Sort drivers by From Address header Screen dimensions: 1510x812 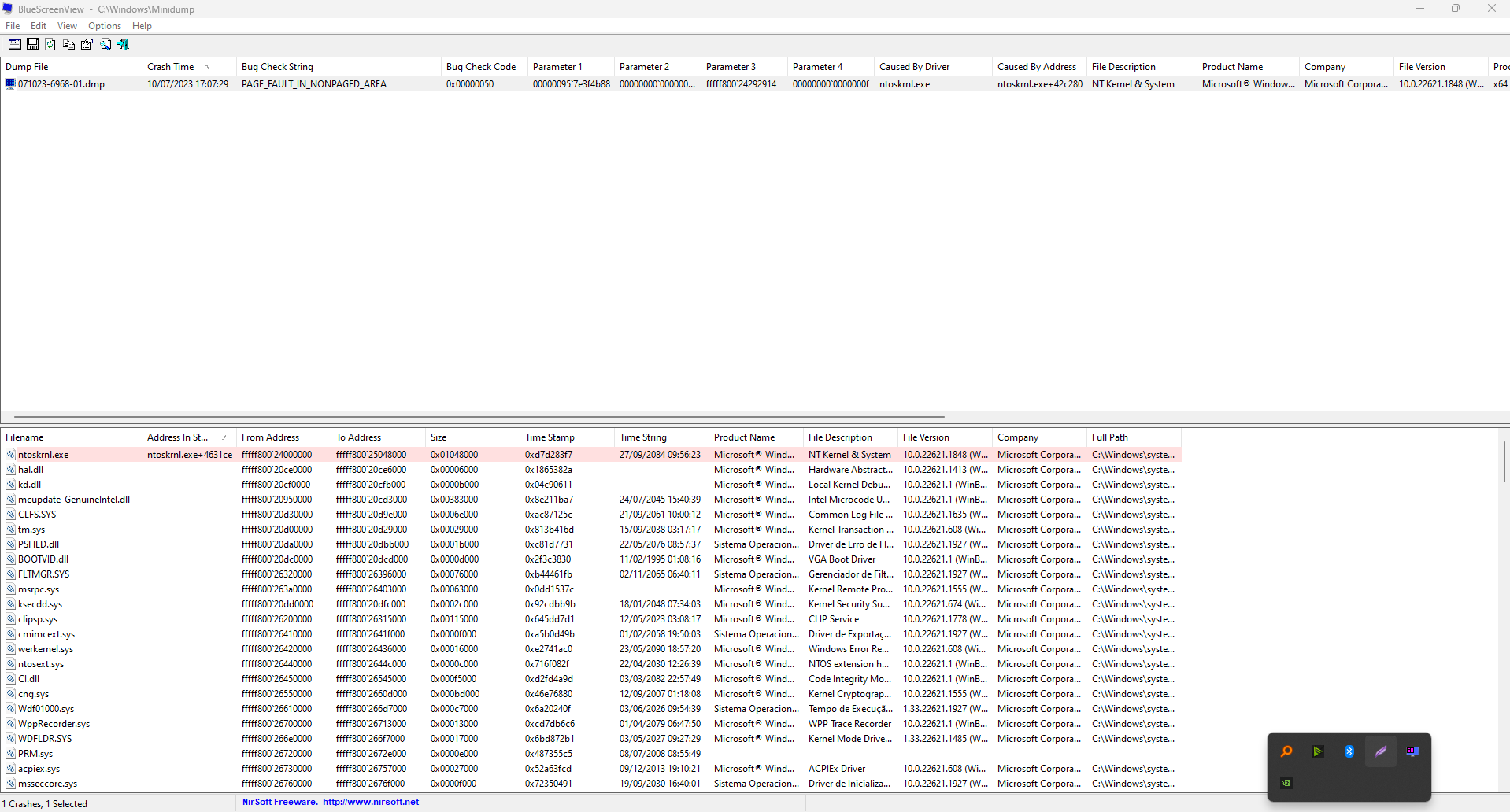(x=283, y=437)
